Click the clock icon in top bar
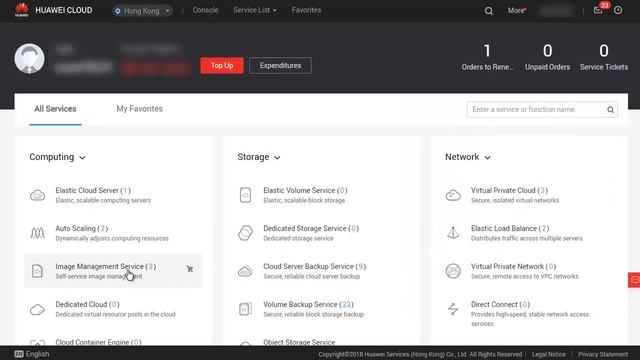Viewport: 640px width, 360px height. [618, 10]
